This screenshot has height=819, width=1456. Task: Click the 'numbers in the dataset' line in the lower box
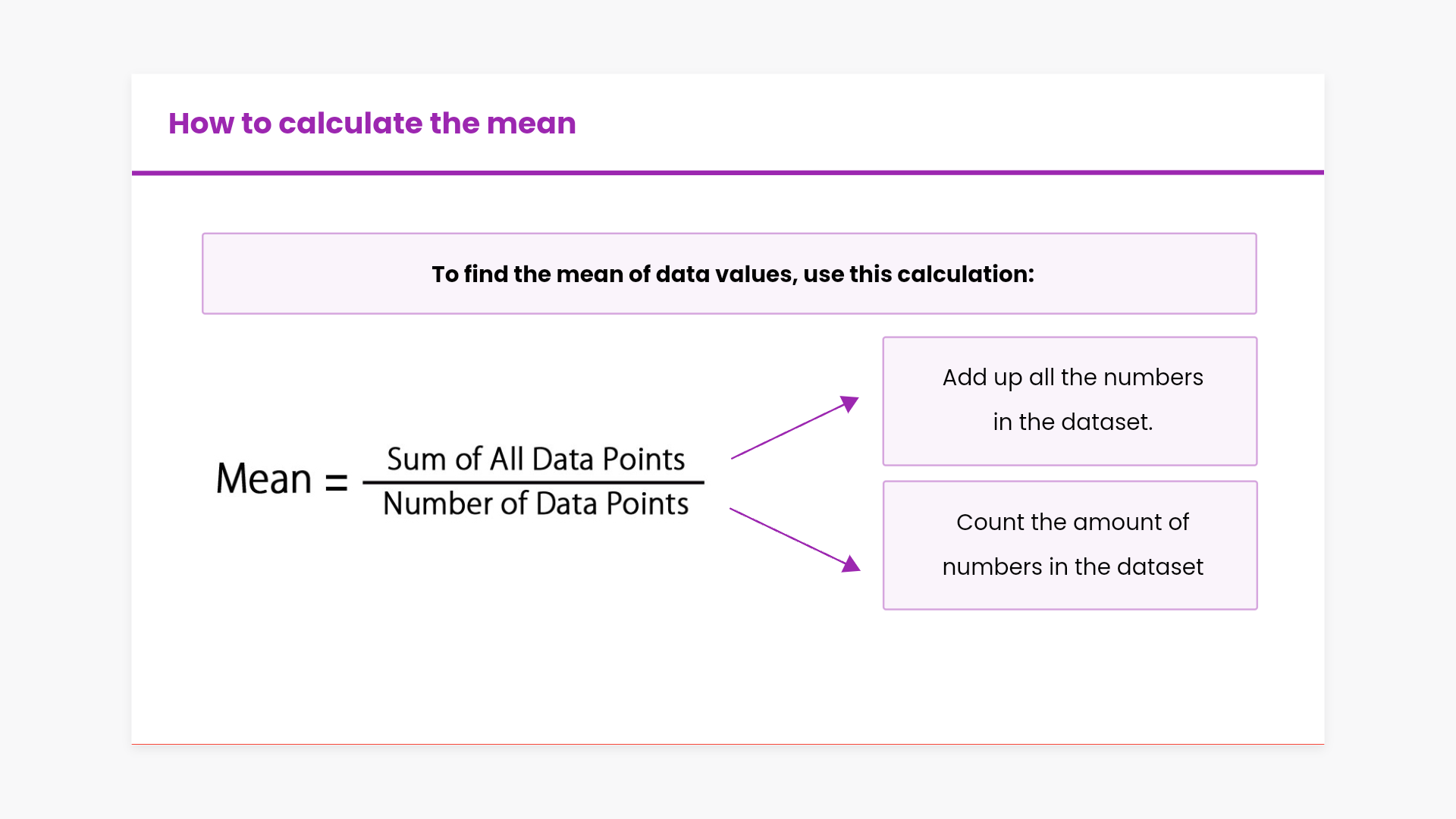(1072, 566)
